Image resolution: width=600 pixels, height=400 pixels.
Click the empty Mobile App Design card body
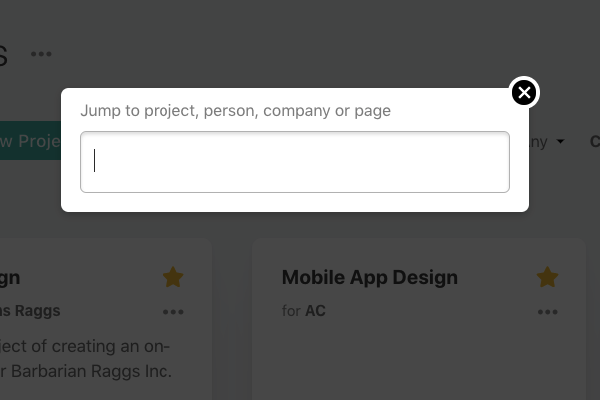(419, 360)
